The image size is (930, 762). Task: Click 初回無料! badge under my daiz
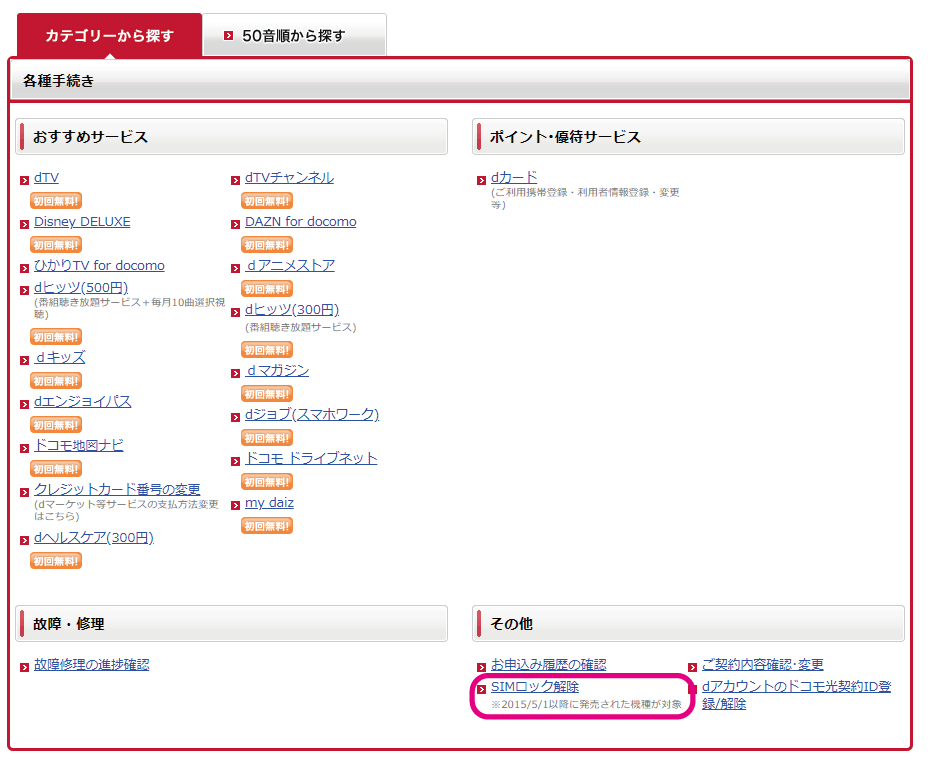[267, 526]
